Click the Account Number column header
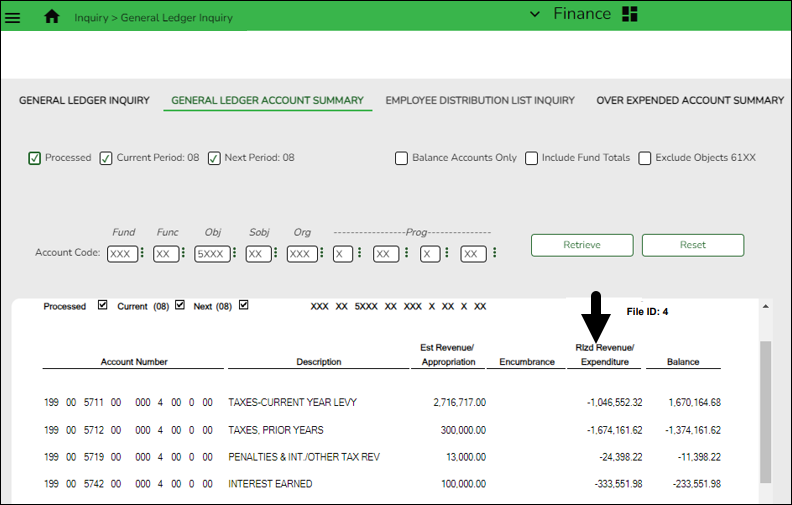Screen dimensions: 792x505 [x=134, y=362]
